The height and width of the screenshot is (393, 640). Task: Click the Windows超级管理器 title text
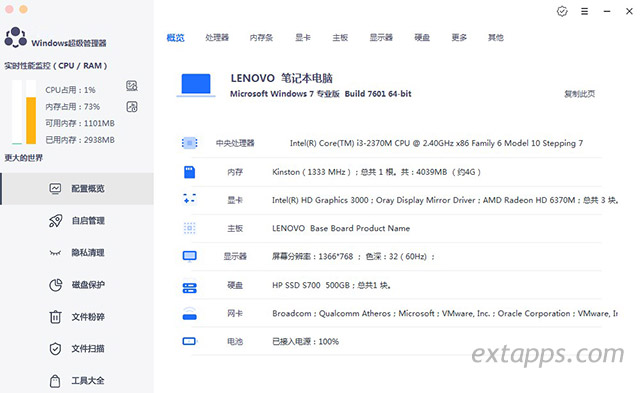(69, 43)
